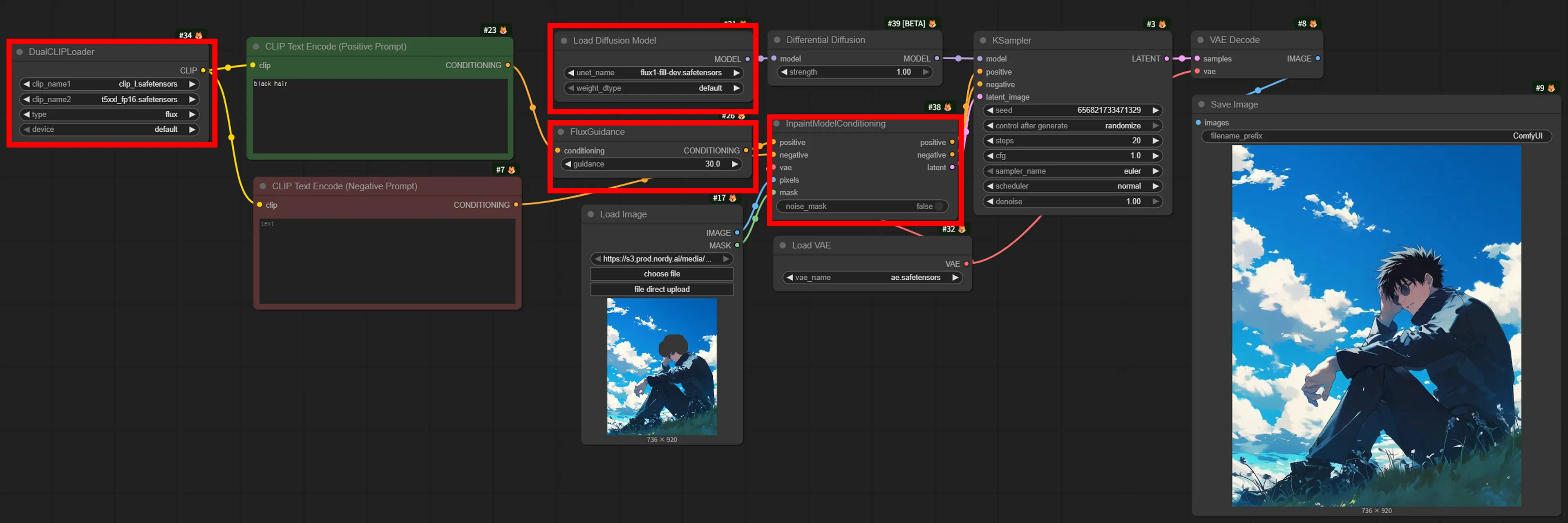1568x523 pixels.
Task: Click the choose file button
Action: click(x=662, y=274)
